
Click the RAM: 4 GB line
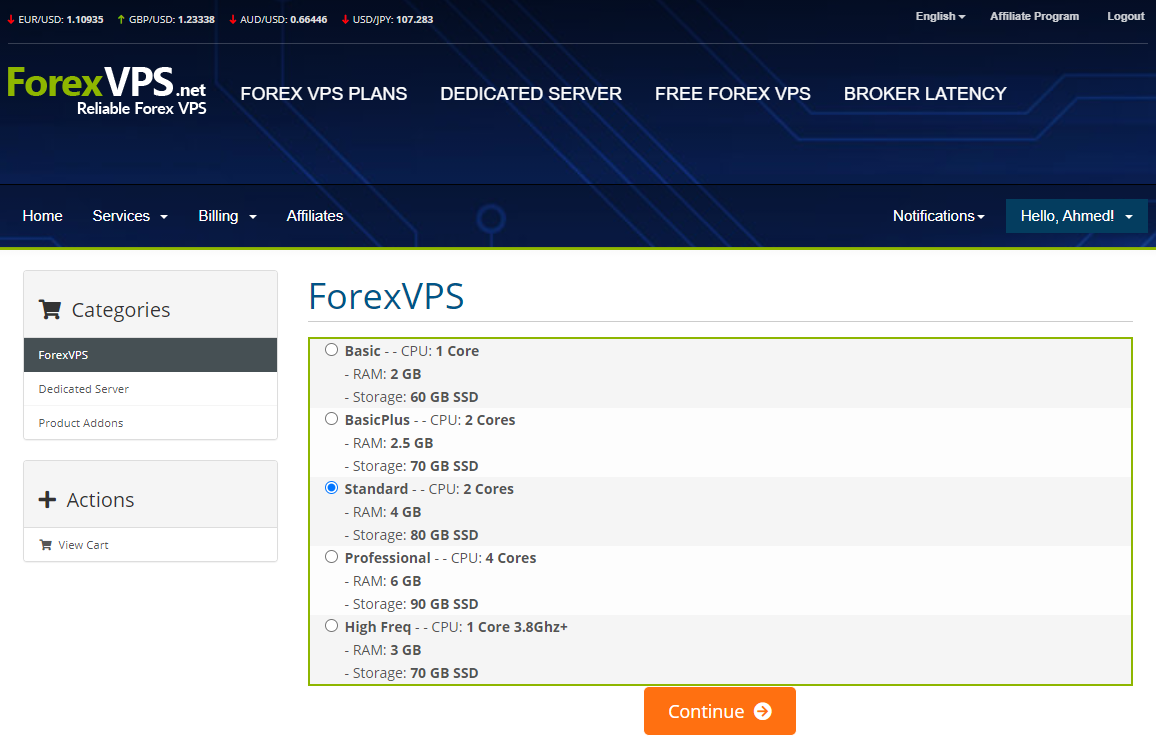(x=383, y=512)
